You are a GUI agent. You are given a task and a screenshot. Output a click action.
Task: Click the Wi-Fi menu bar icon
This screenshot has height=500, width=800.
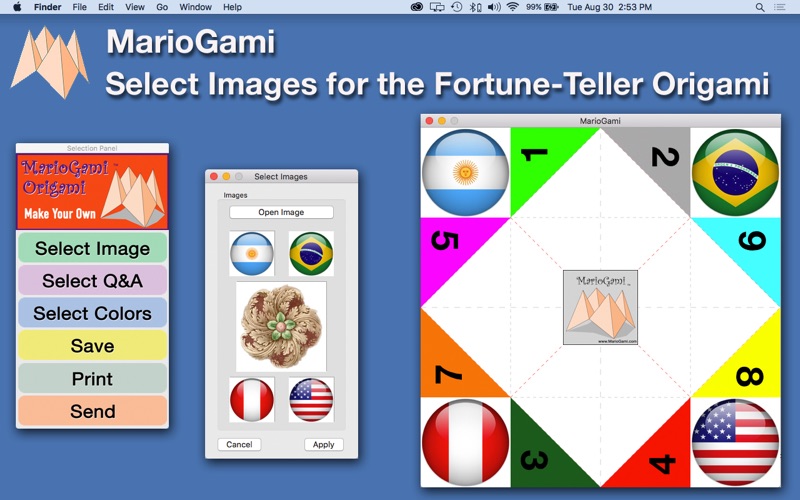pos(513,7)
